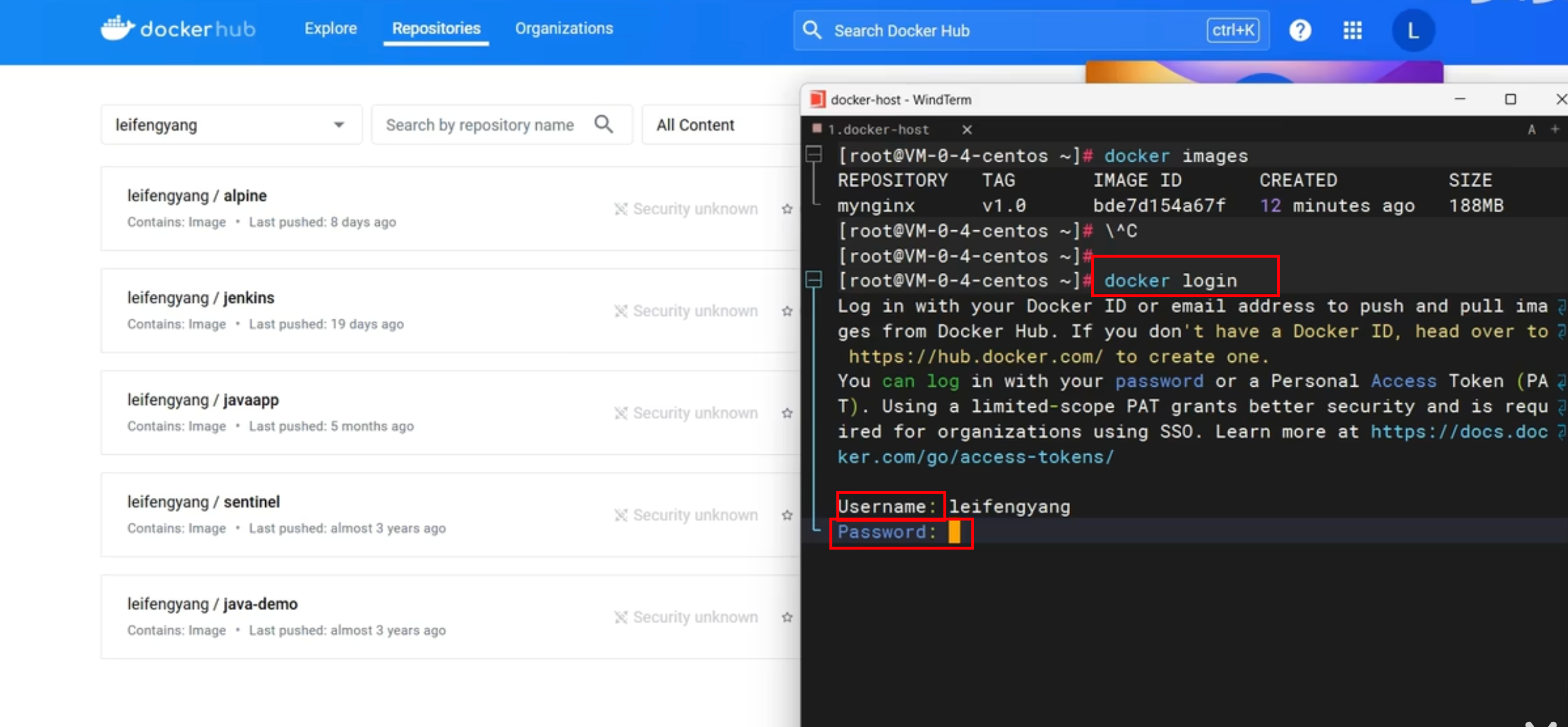
Task: Click Security unknown on jenkins row
Action: click(x=686, y=311)
